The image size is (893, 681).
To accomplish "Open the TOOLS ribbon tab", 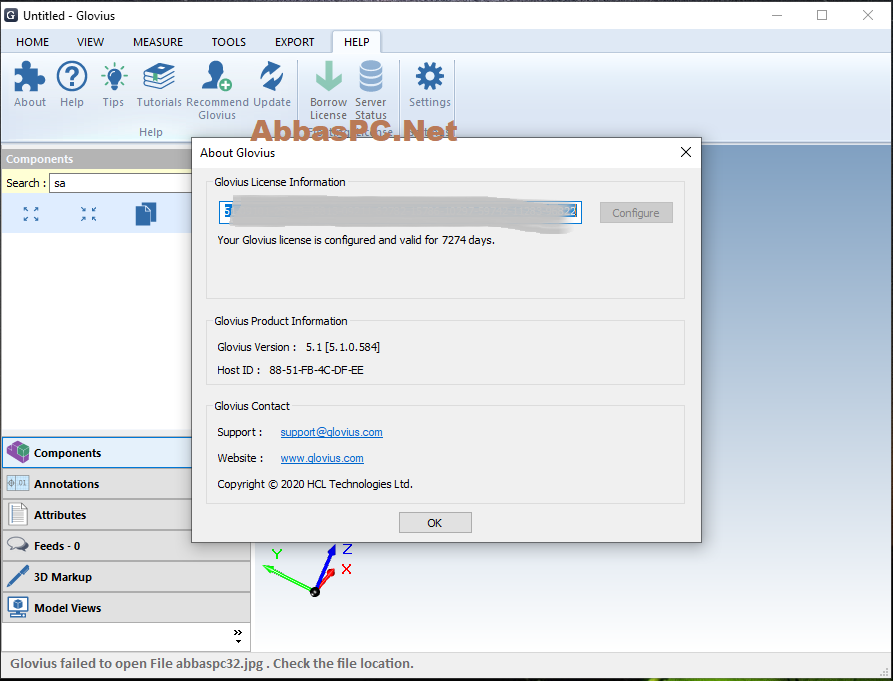I will pos(228,42).
